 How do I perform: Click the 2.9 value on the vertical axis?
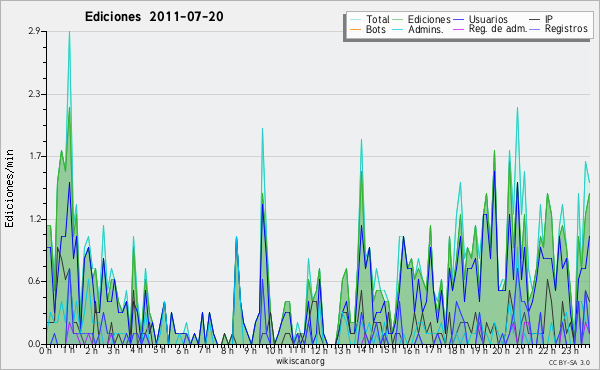click(34, 31)
